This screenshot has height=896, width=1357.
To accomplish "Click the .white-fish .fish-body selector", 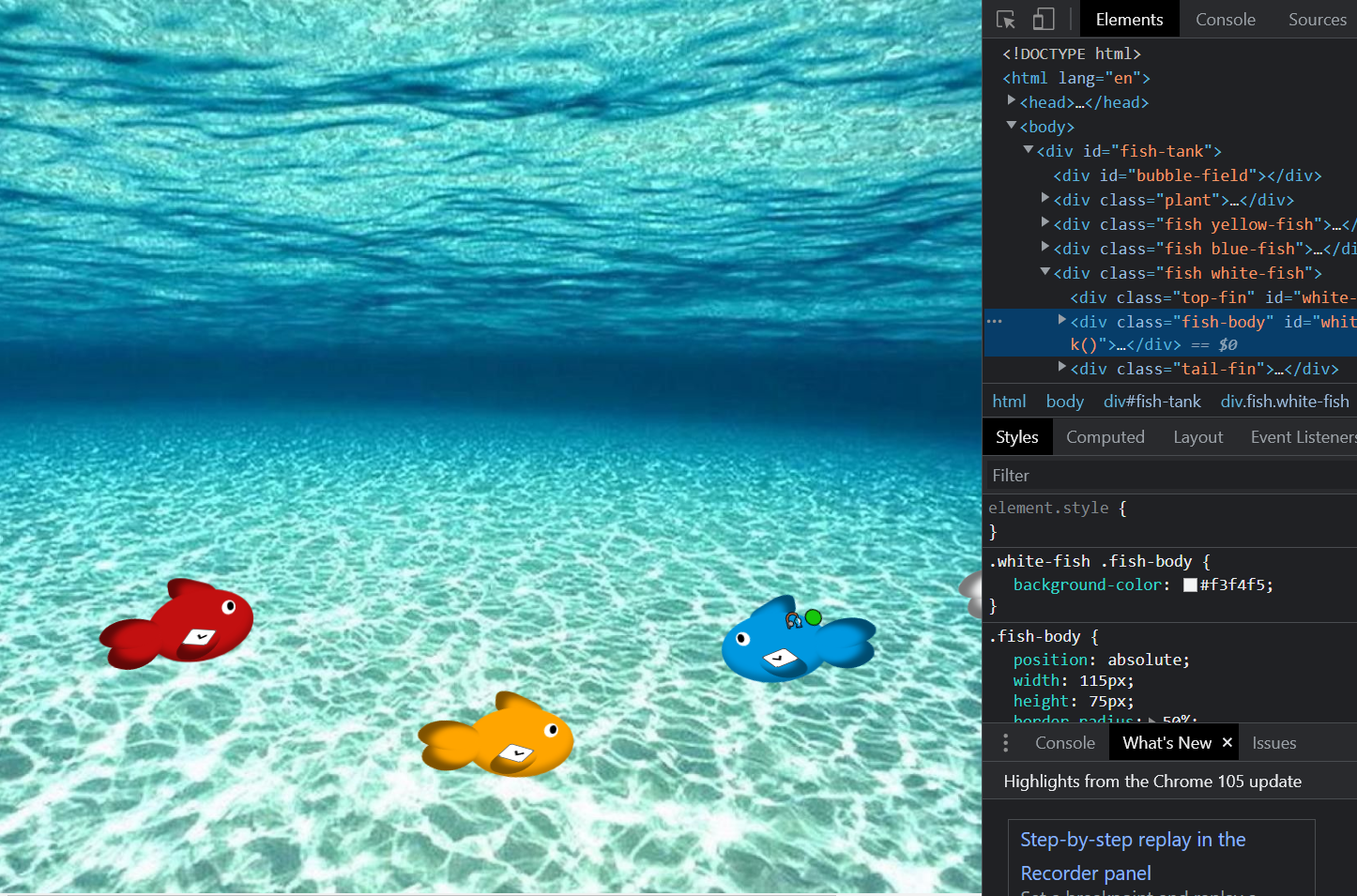I will [x=1090, y=561].
